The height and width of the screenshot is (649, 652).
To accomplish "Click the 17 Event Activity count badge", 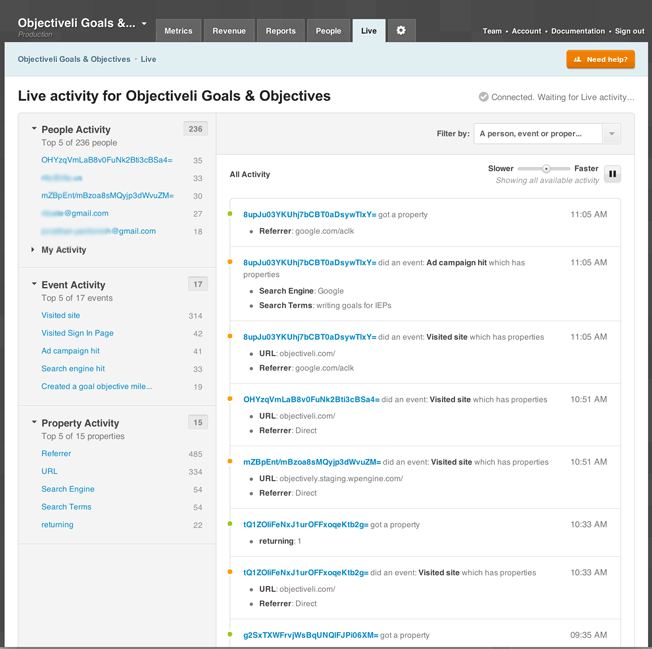I will [x=198, y=284].
